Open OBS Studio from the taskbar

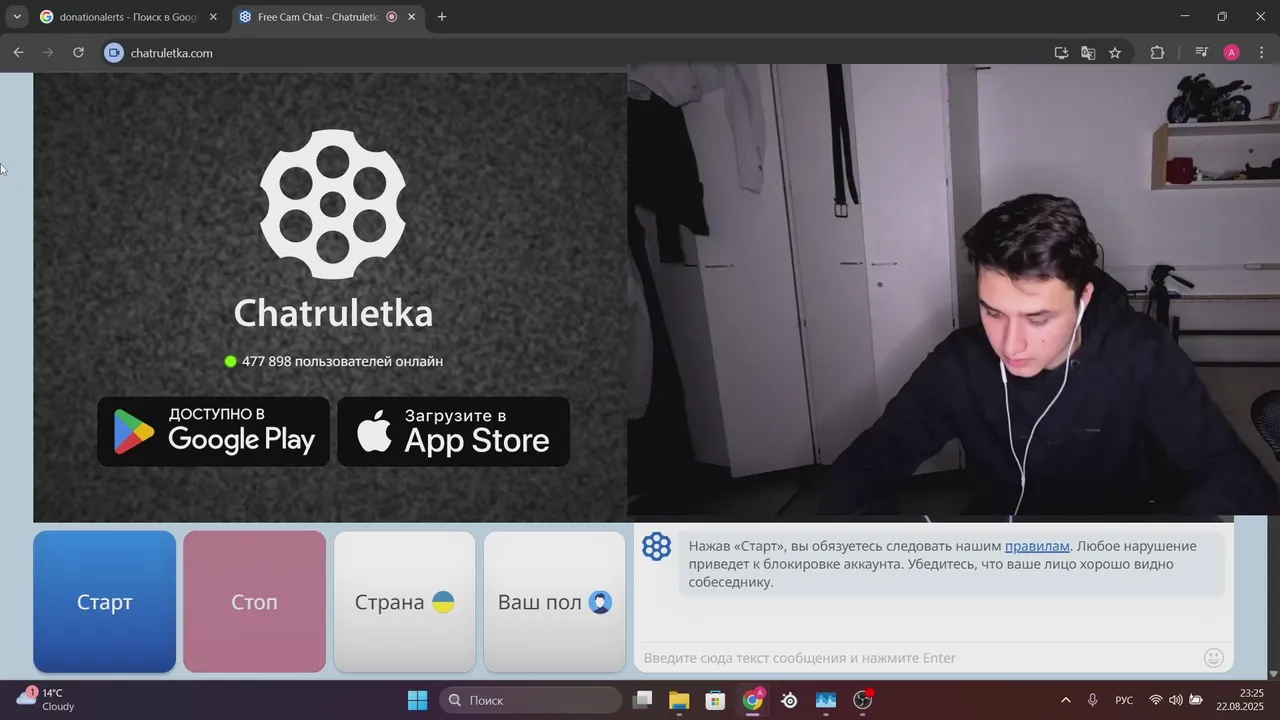pyautogui.click(x=863, y=700)
